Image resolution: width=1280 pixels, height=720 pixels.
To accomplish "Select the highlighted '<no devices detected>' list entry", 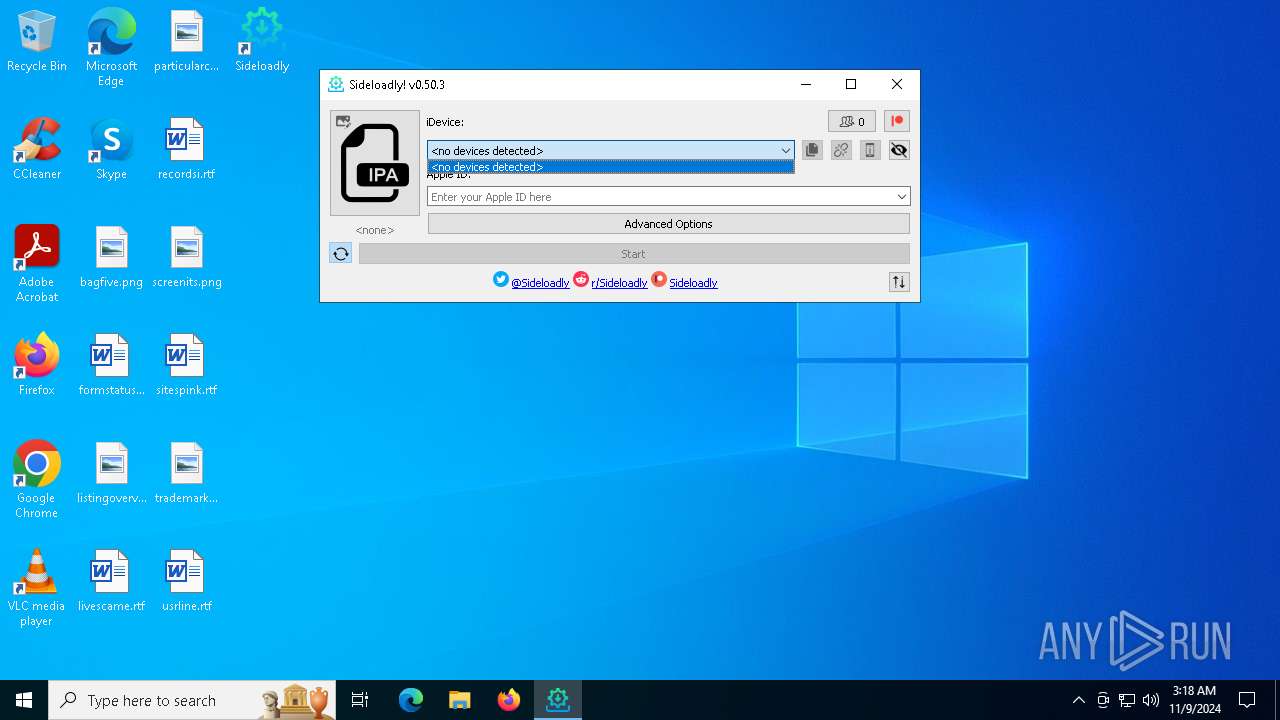I will coord(611,167).
